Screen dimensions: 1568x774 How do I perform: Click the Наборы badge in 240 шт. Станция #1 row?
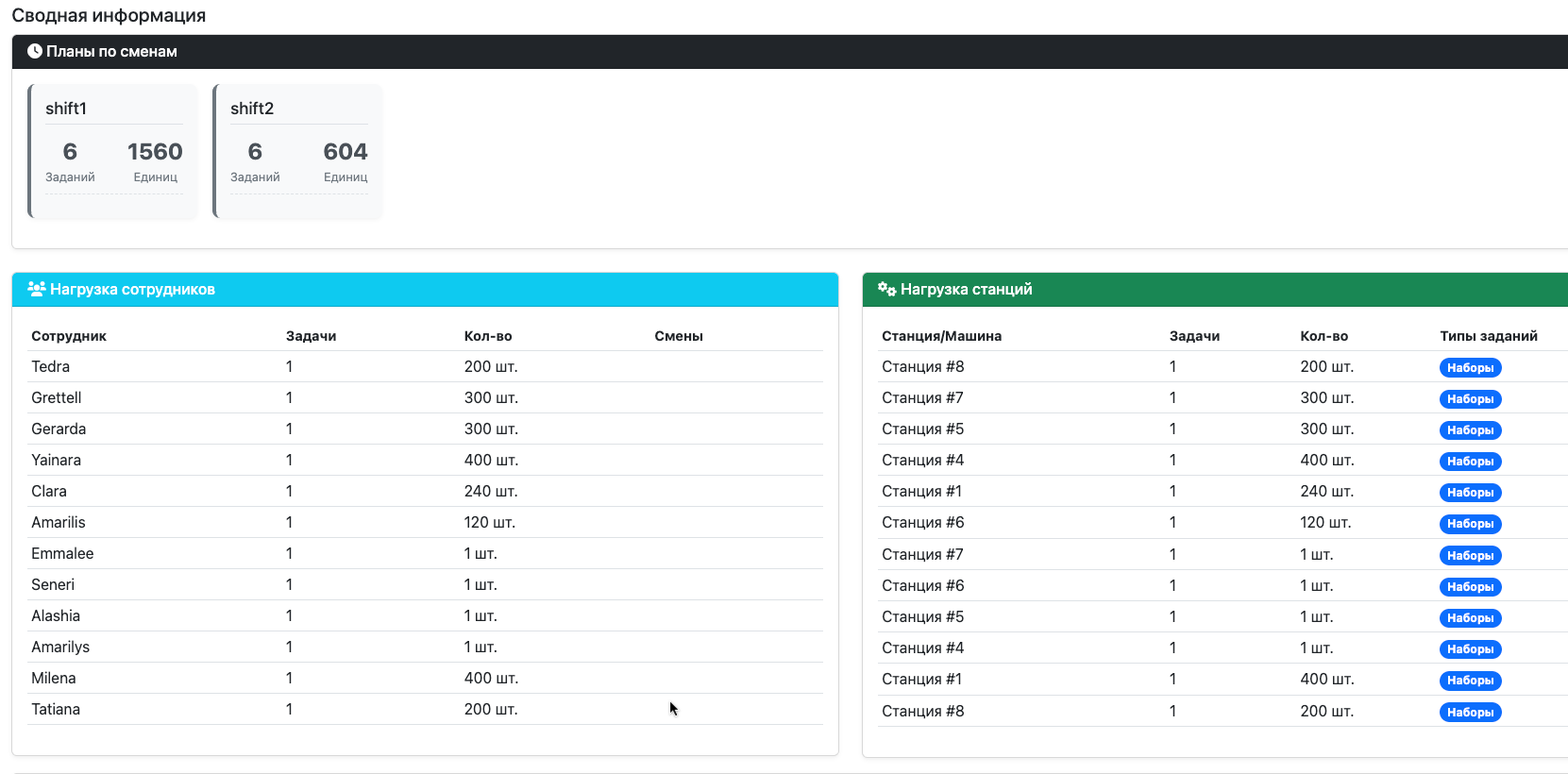pyautogui.click(x=1470, y=493)
